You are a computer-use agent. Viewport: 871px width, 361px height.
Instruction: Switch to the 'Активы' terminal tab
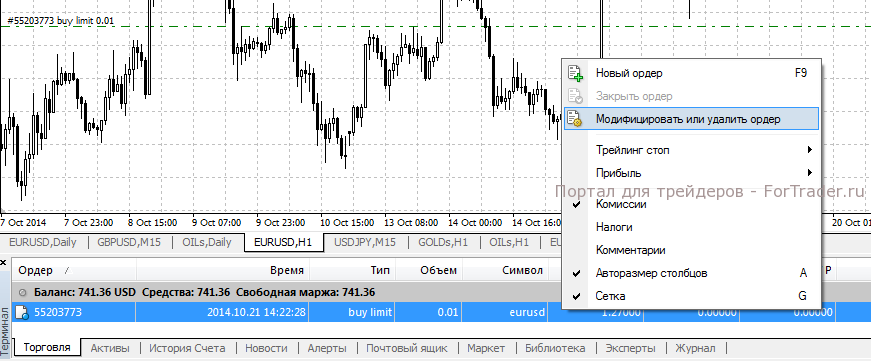110,348
